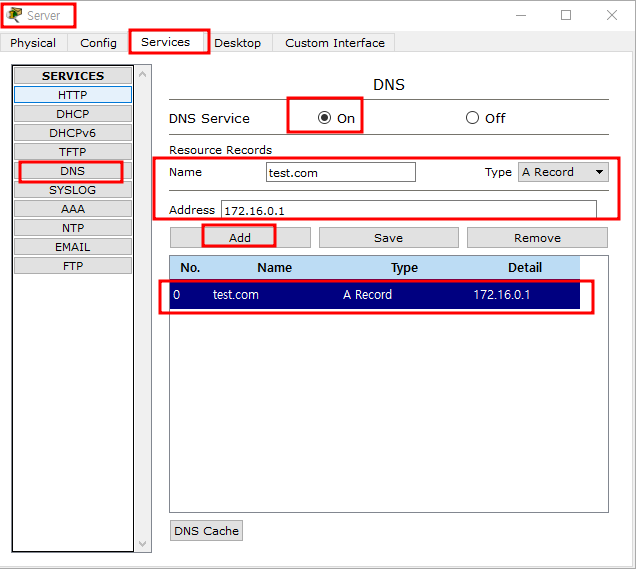Select HTTP in the services list
This screenshot has height=572, width=638.
[x=73, y=95]
